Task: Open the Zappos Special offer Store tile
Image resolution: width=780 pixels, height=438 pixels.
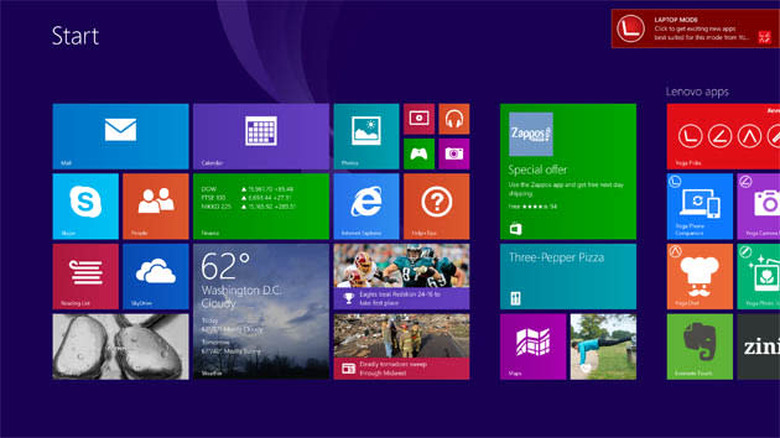Action: tap(568, 171)
